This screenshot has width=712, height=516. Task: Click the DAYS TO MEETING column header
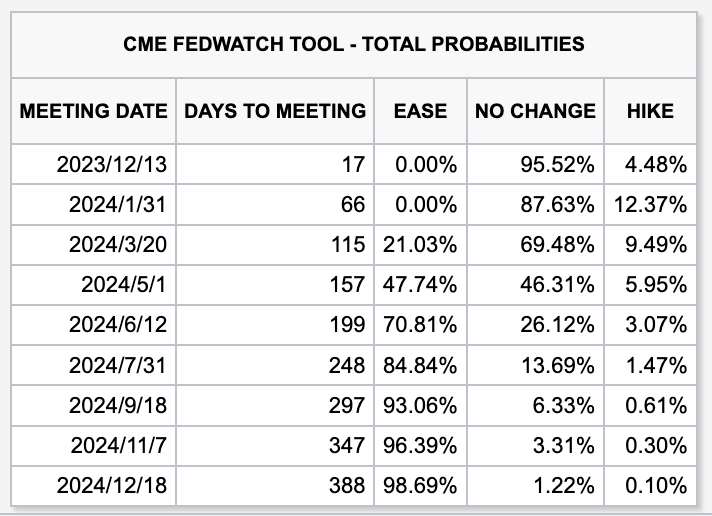pyautogui.click(x=275, y=111)
